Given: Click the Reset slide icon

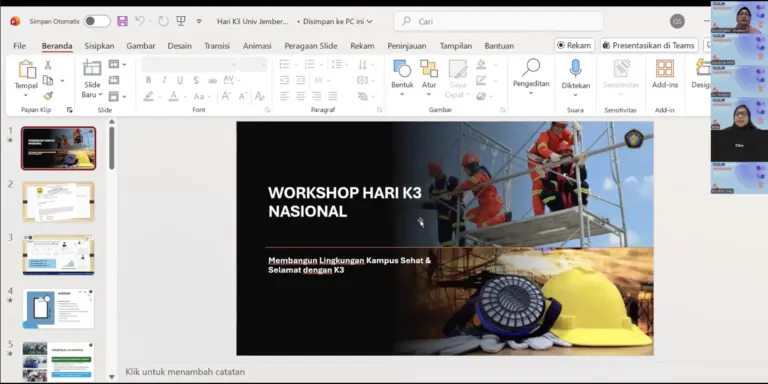Looking at the screenshot, I should [x=114, y=80].
